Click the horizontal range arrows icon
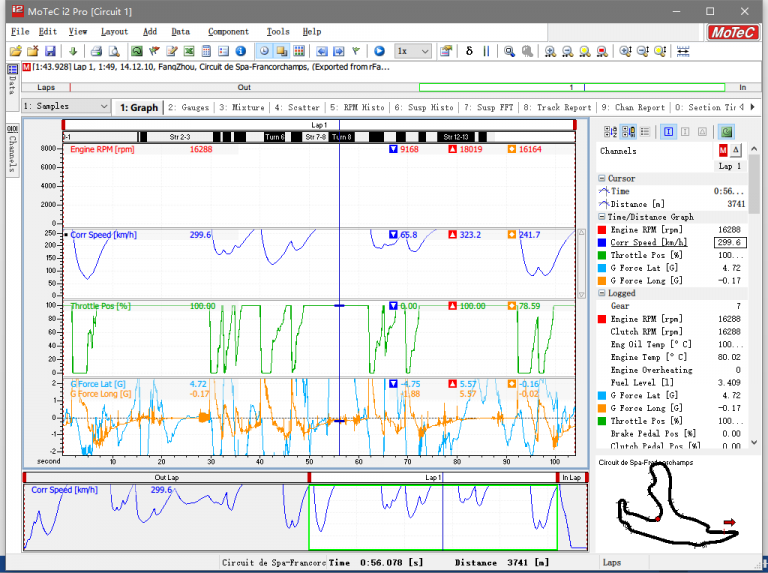768x573 pixels. coord(683,51)
